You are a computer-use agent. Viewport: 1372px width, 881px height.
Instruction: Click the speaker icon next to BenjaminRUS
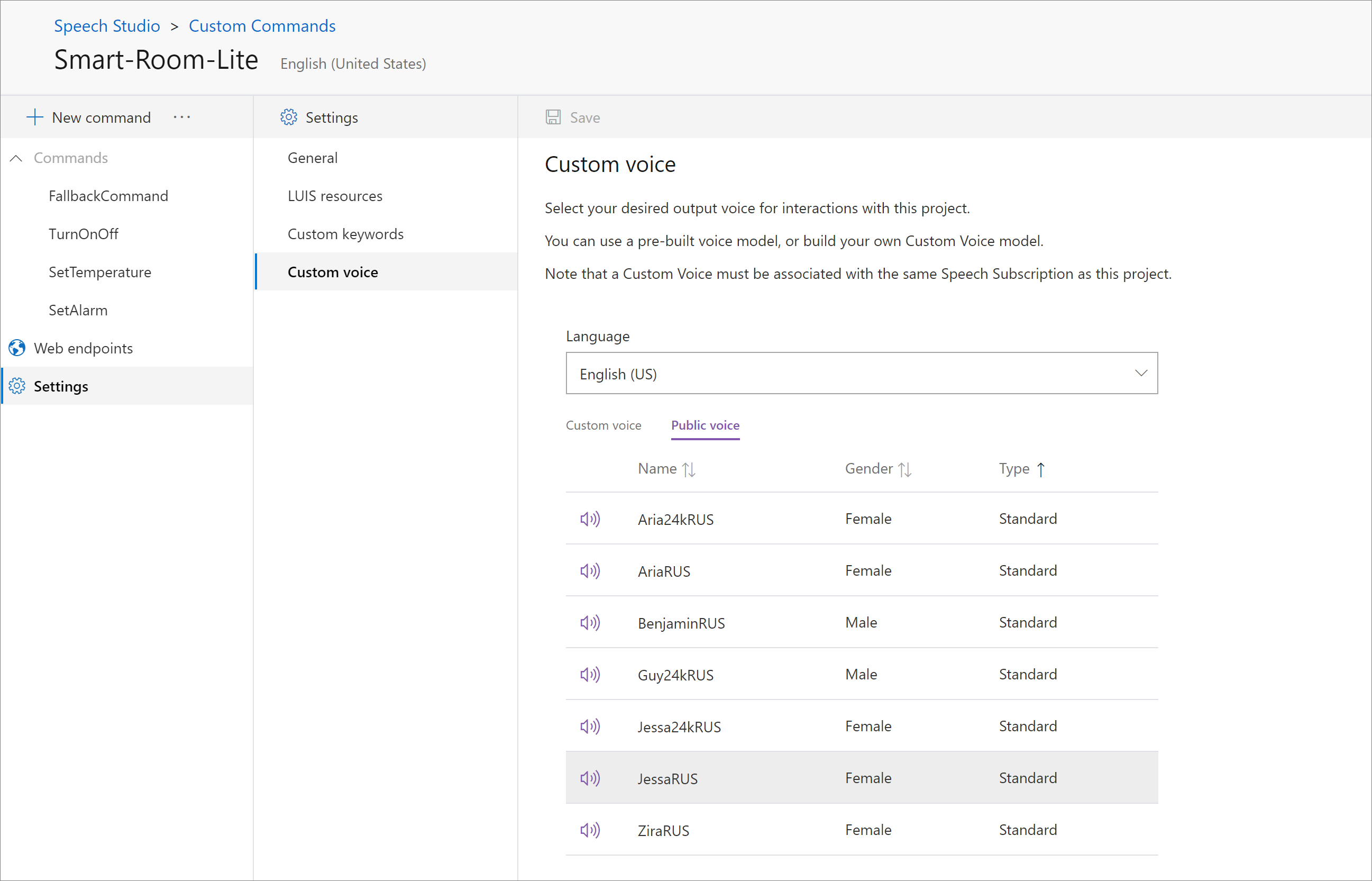pyautogui.click(x=590, y=622)
